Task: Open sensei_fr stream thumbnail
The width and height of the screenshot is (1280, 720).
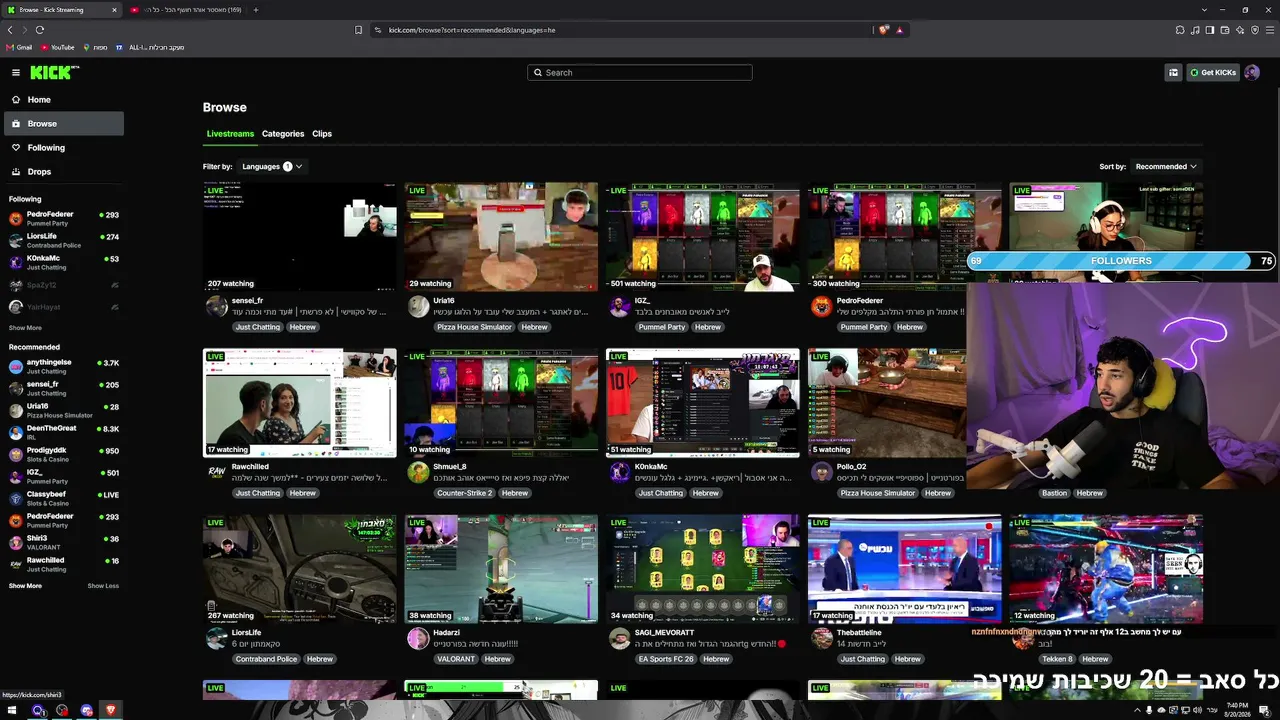Action: point(300,236)
